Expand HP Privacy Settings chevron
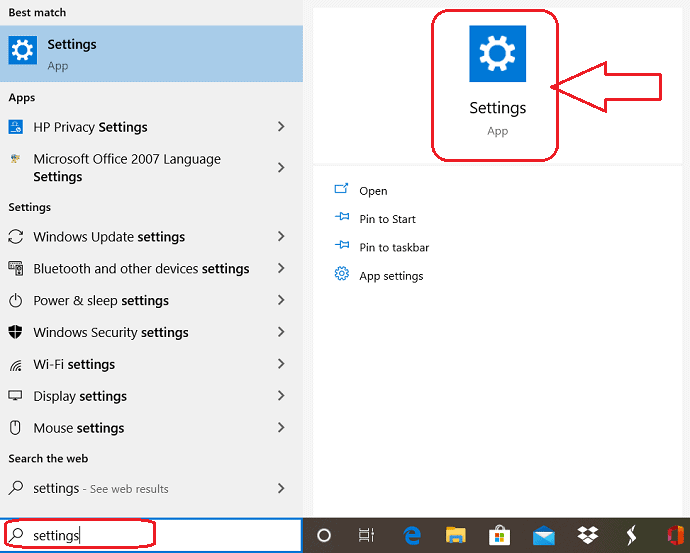690x553 pixels. point(281,127)
